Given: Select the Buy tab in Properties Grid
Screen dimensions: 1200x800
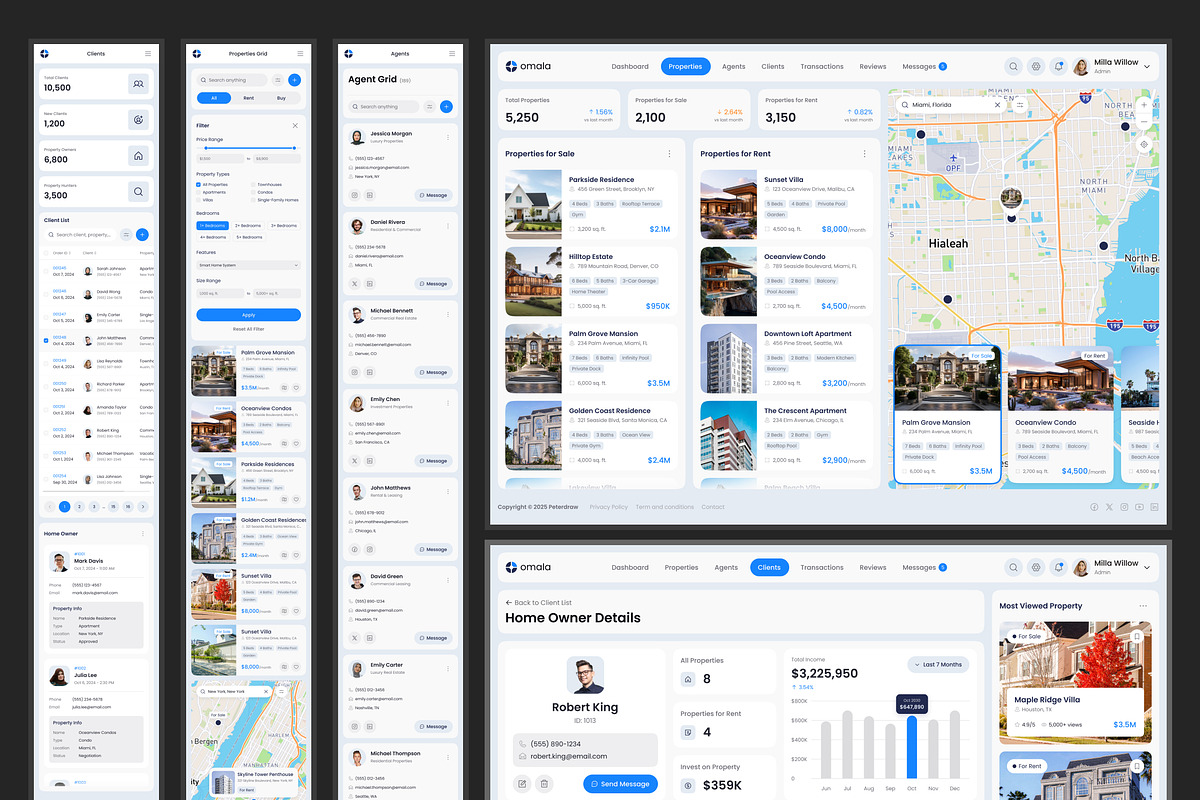Looking at the screenshot, I should (x=281, y=98).
